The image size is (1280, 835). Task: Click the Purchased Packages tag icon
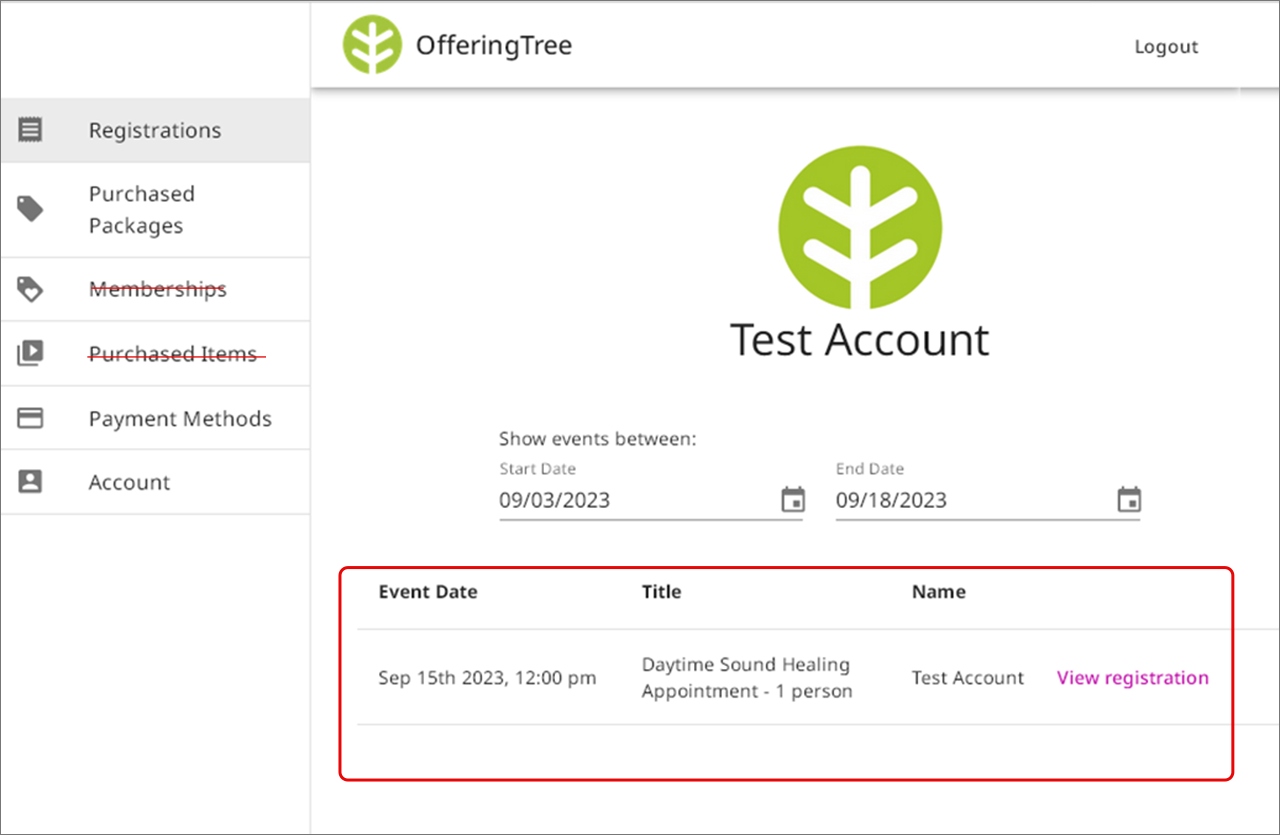31,209
